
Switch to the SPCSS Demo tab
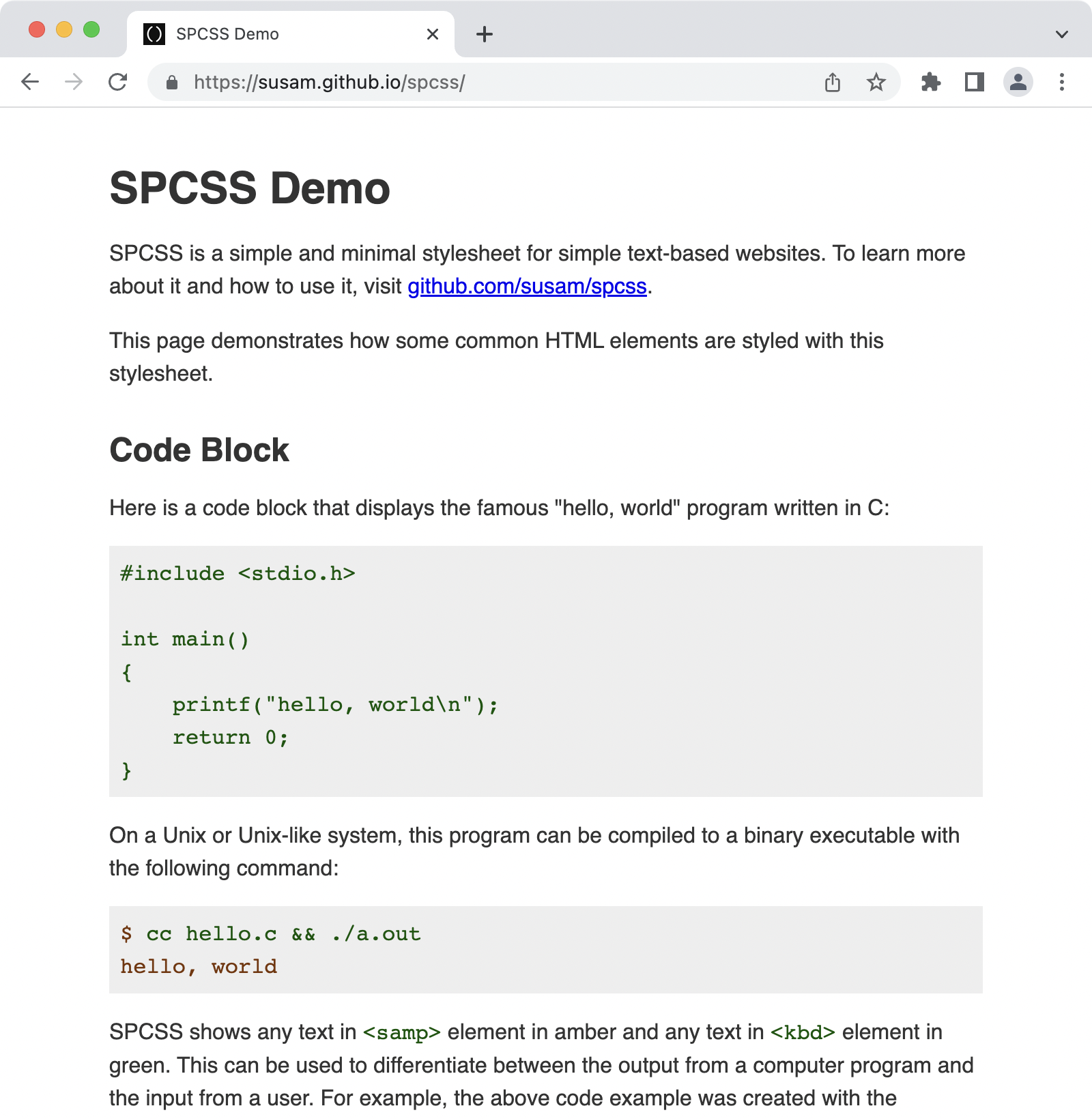pyautogui.click(x=291, y=34)
